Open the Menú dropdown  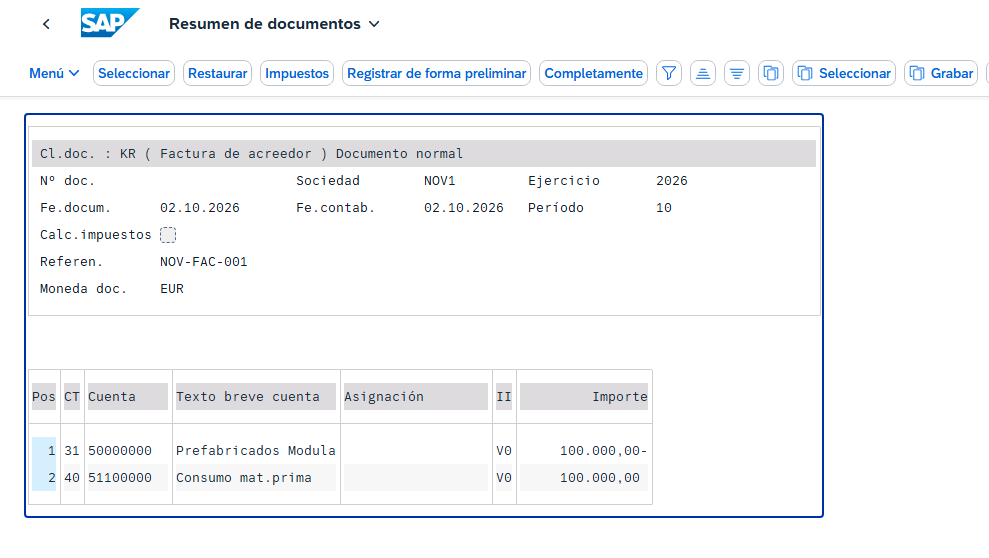tap(54, 73)
